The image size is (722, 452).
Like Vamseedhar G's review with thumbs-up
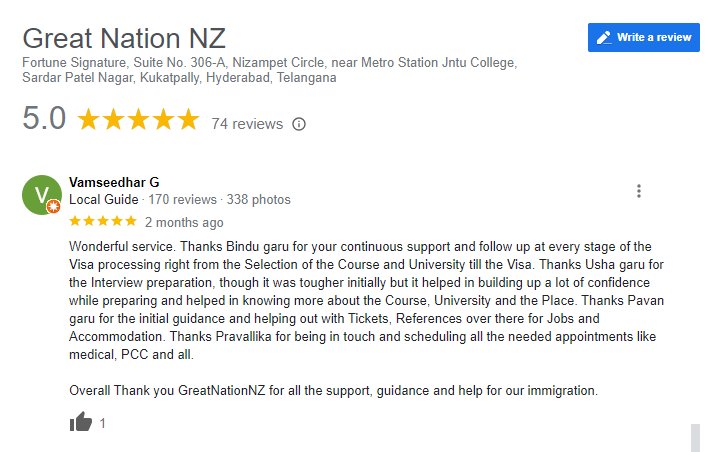pyautogui.click(x=81, y=422)
